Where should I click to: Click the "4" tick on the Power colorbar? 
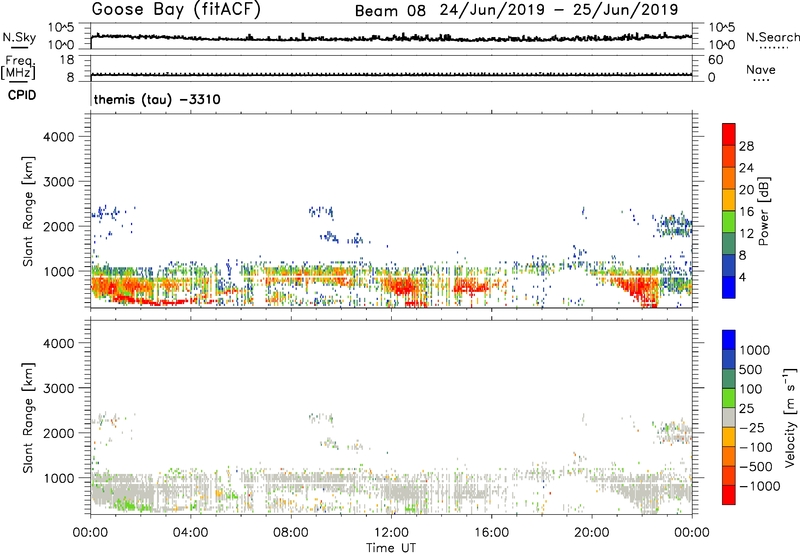coord(743,278)
